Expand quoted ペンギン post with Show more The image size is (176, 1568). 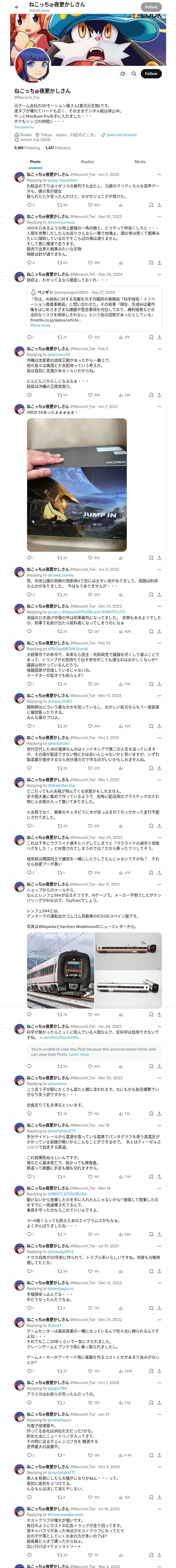(x=40, y=325)
